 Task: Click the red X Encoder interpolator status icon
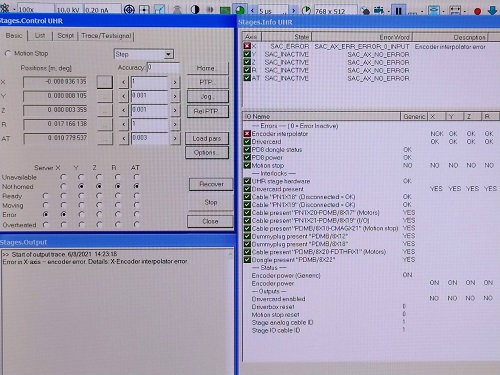247,133
